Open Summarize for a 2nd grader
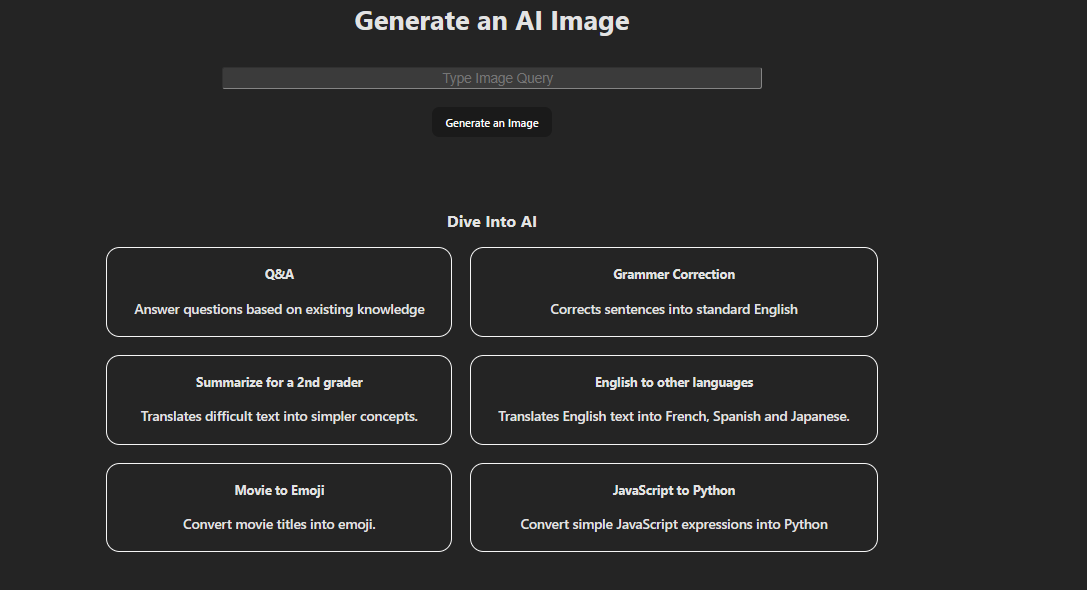The width and height of the screenshot is (1087, 590). coord(278,400)
